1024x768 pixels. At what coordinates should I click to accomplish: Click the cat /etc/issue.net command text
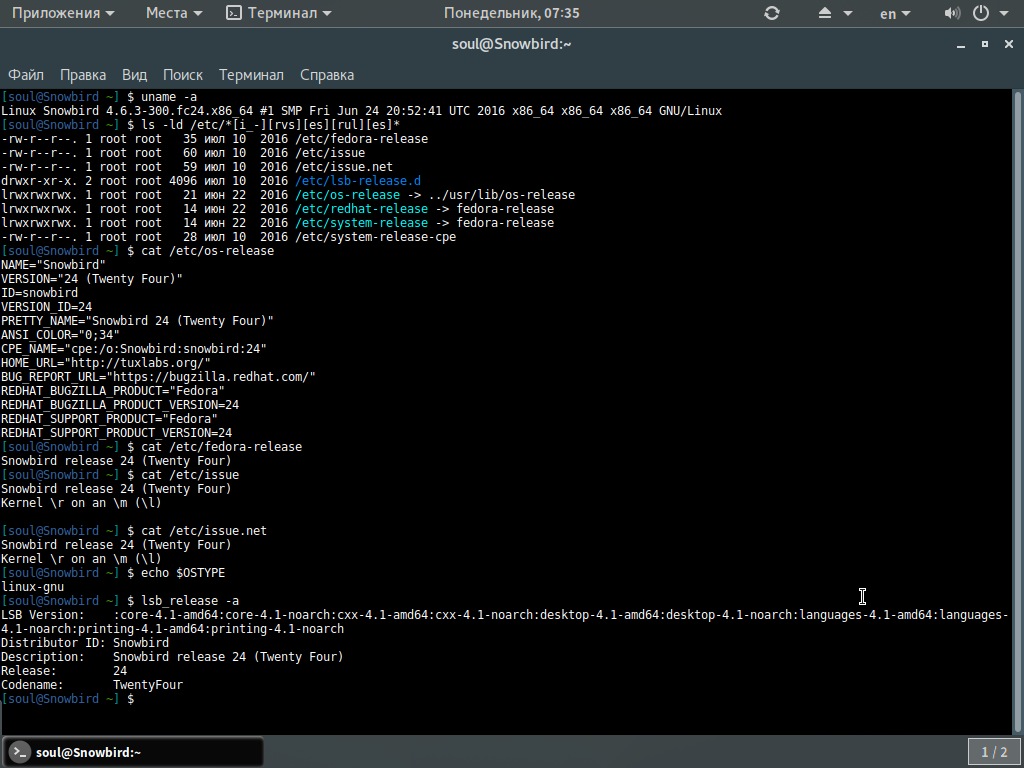point(204,531)
